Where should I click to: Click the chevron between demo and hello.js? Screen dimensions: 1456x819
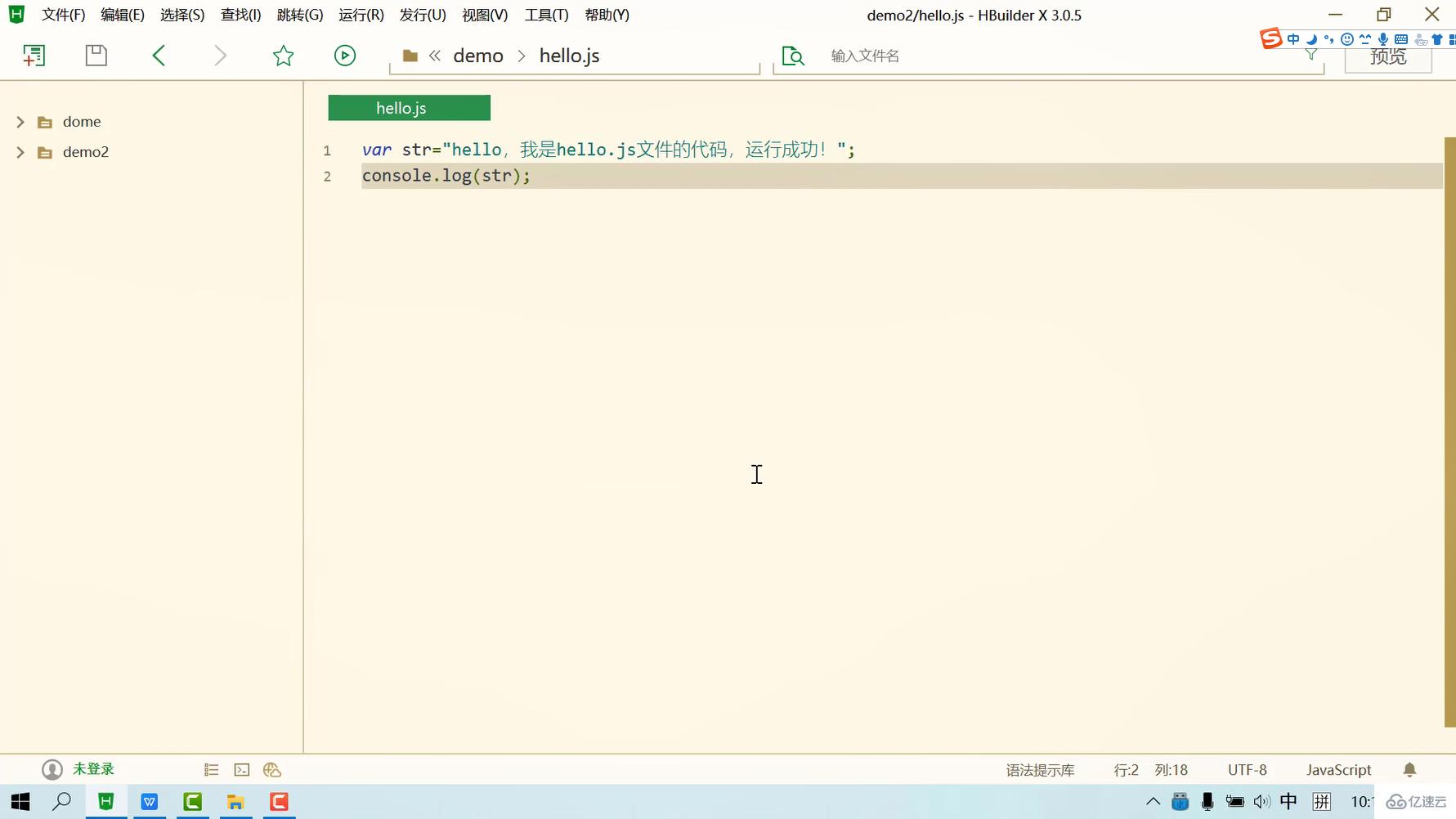(522, 56)
